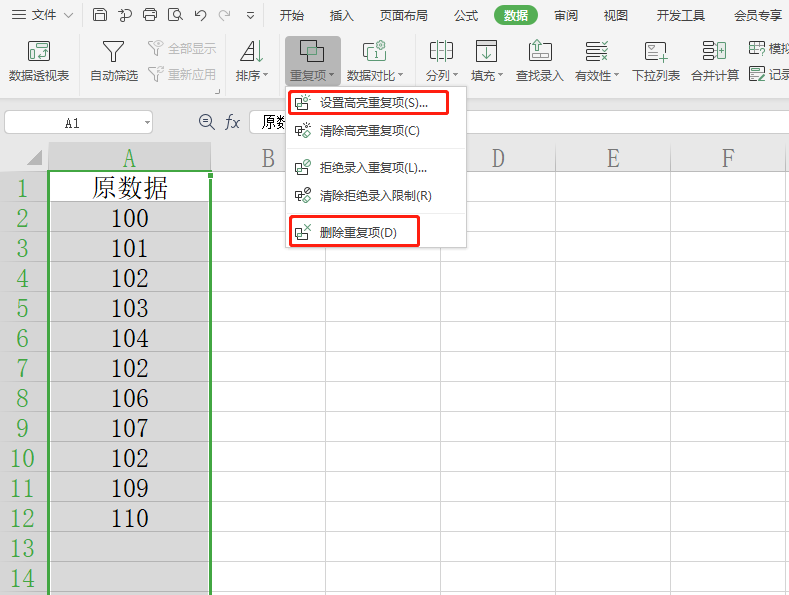Select cell A7 containing 102
The image size is (789, 595).
pyautogui.click(x=129, y=368)
